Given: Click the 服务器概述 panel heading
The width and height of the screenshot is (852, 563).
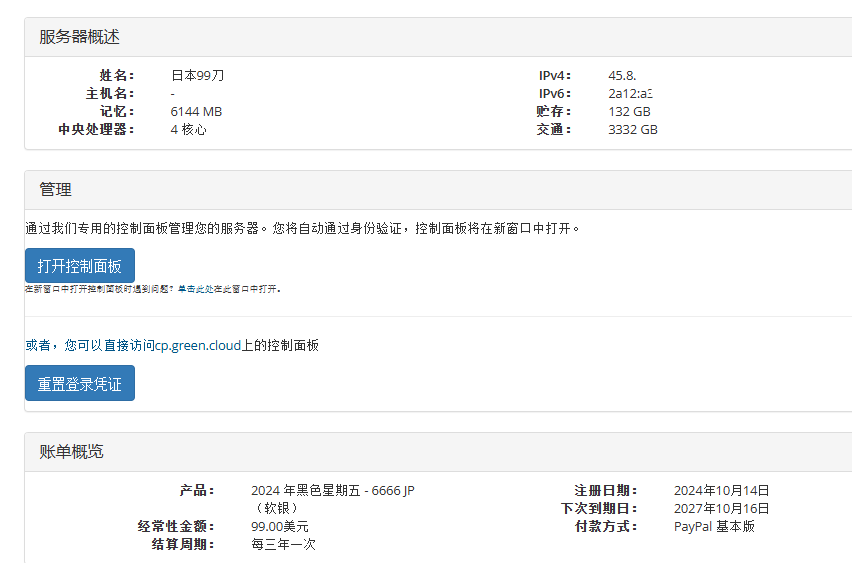Looking at the screenshot, I should [x=79, y=37].
